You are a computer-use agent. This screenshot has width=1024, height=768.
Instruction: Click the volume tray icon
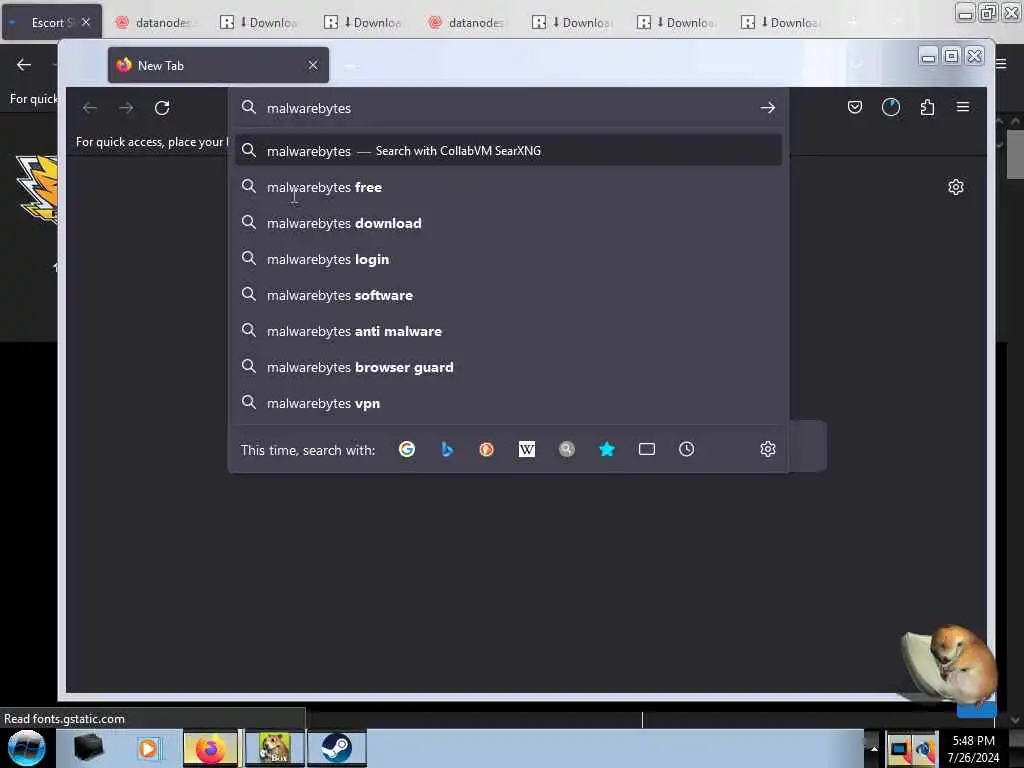click(x=925, y=750)
